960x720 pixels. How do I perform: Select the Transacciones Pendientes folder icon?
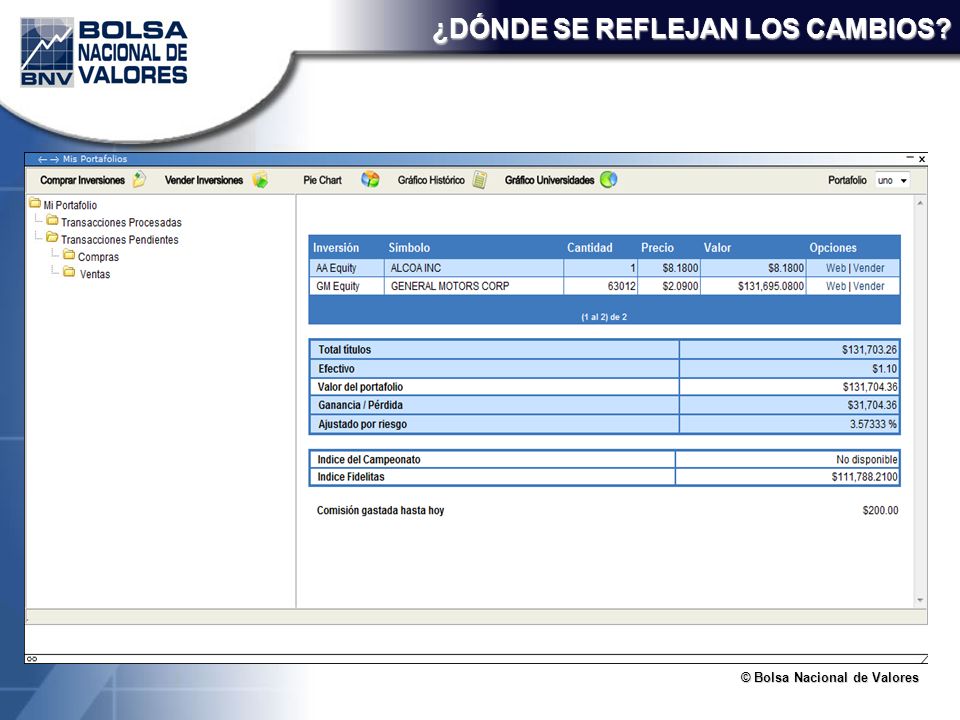(x=53, y=238)
